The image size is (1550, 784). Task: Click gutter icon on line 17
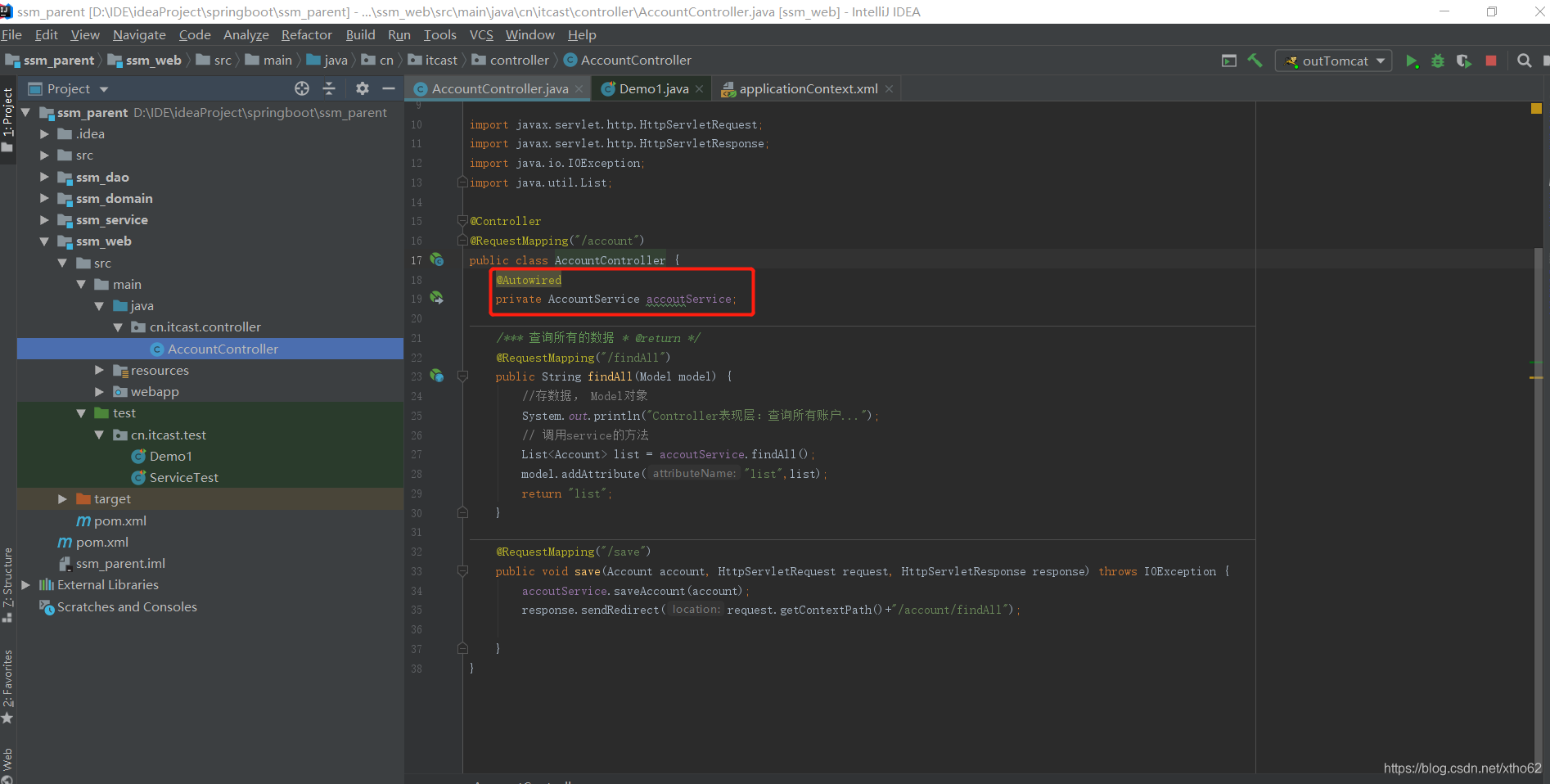pyautogui.click(x=437, y=259)
